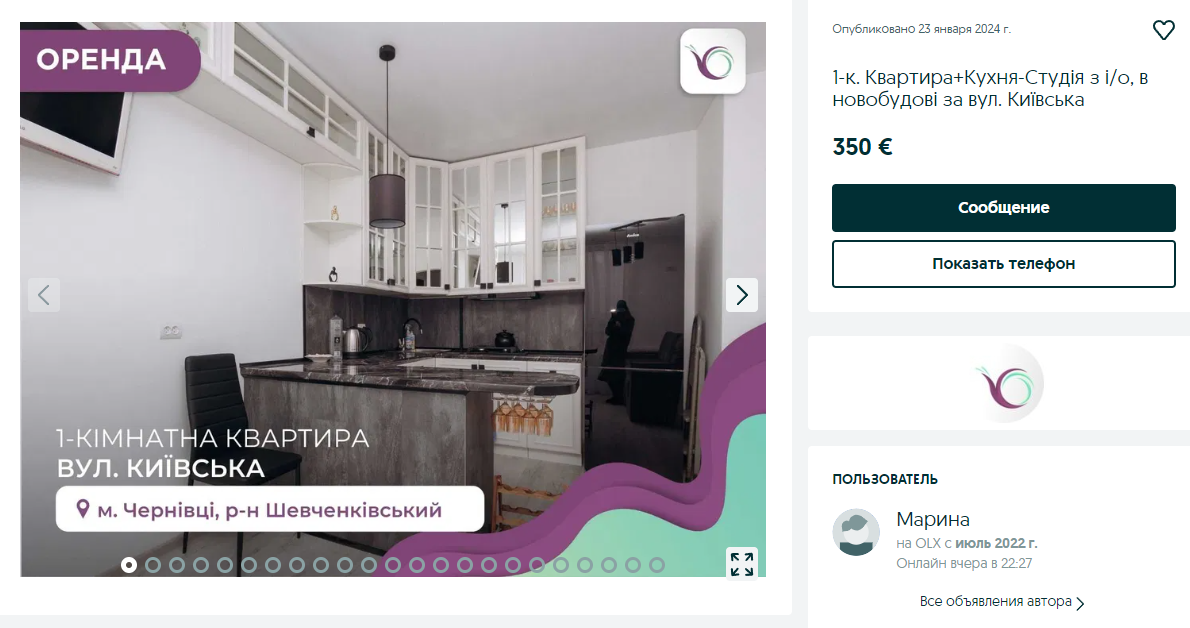The image size is (1190, 628).
Task: Select the second gallery pagination dot
Action: [x=153, y=565]
